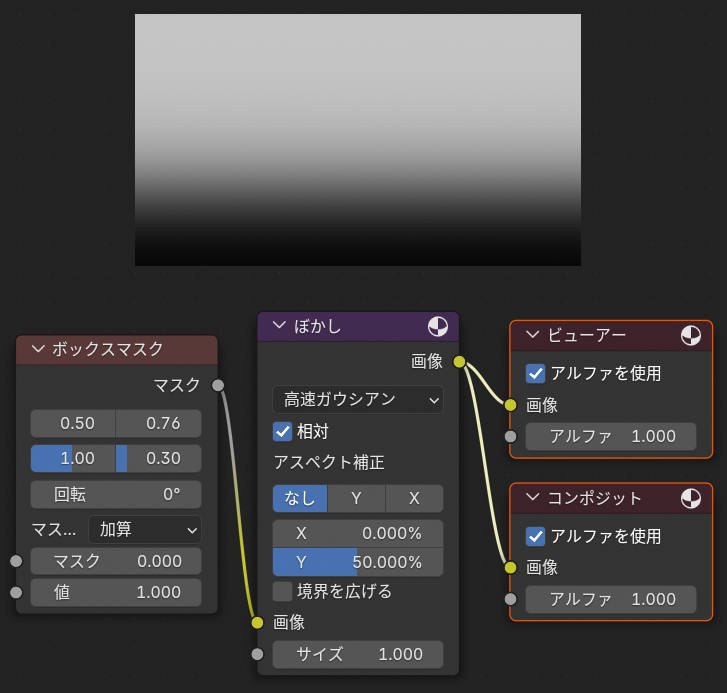This screenshot has width=727, height=693.
Task: Click the アルファ input socket of ビューアー
Action: pyautogui.click(x=510, y=436)
